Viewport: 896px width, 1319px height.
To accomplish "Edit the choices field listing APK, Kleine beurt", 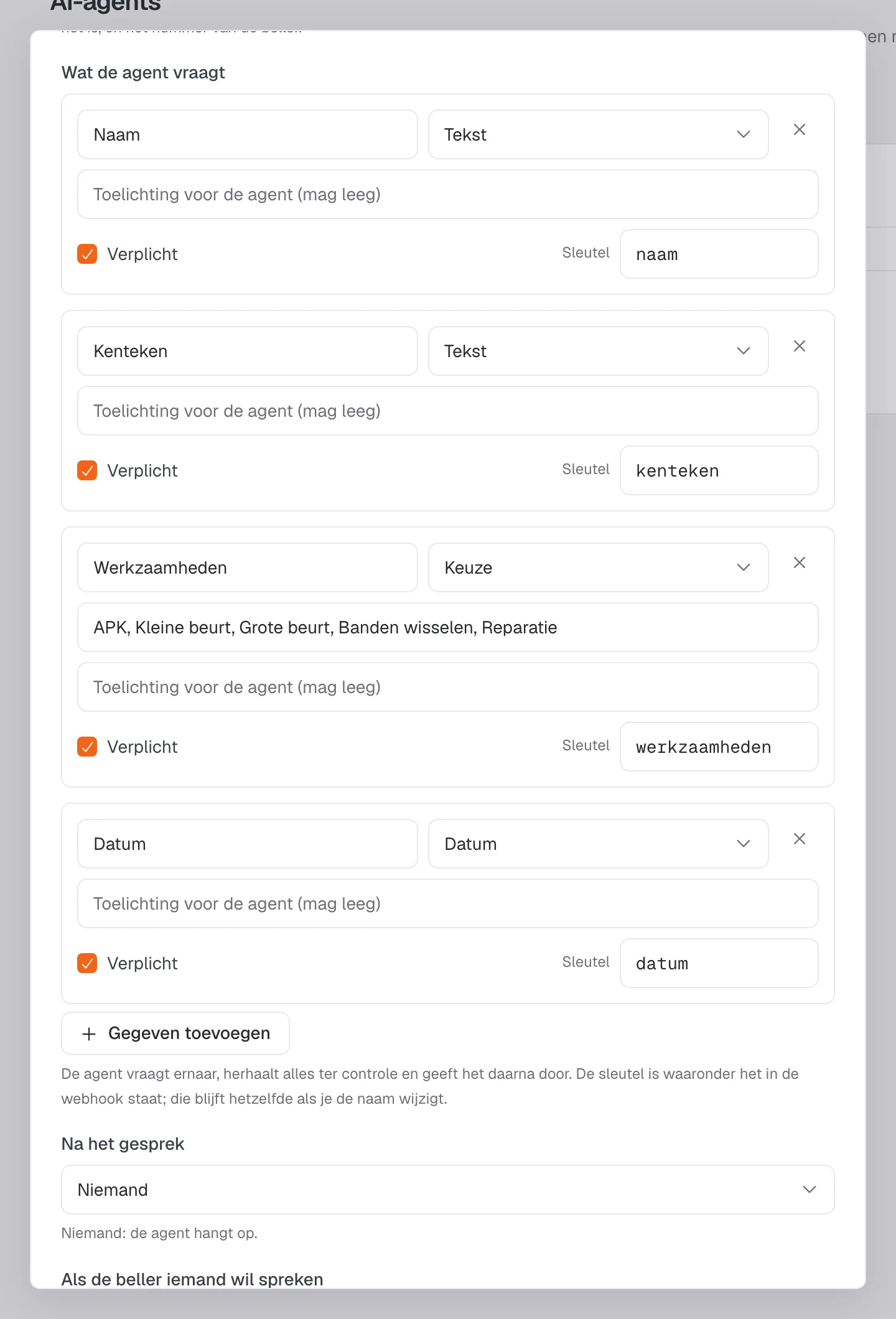I will pos(447,627).
